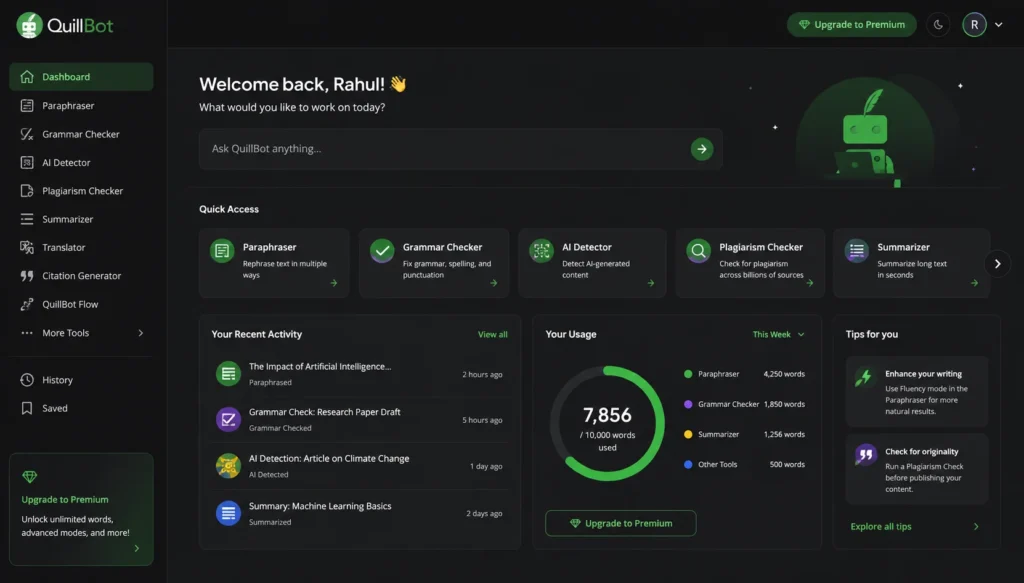
Task: Open Plagiarism Checker from sidebar
Action: [81, 191]
